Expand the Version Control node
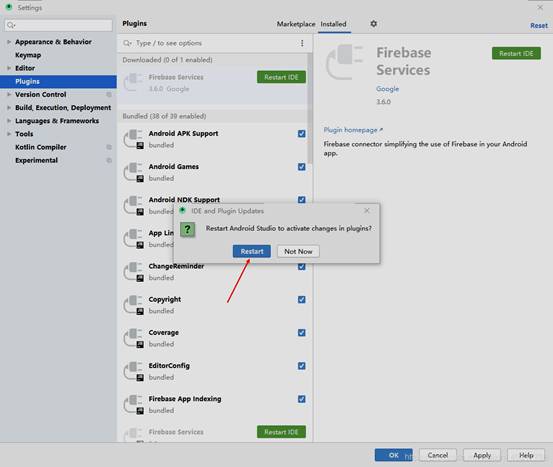Screen dimensions: 553x467 [x=9, y=95]
